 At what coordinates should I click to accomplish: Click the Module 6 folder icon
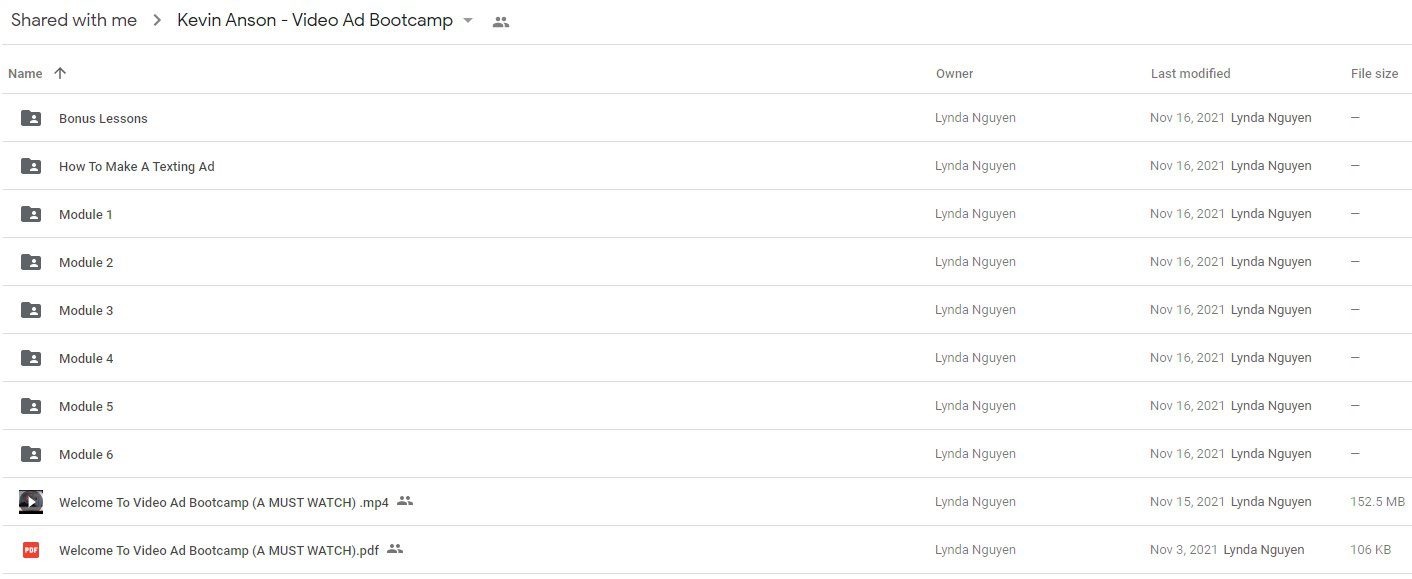point(31,454)
